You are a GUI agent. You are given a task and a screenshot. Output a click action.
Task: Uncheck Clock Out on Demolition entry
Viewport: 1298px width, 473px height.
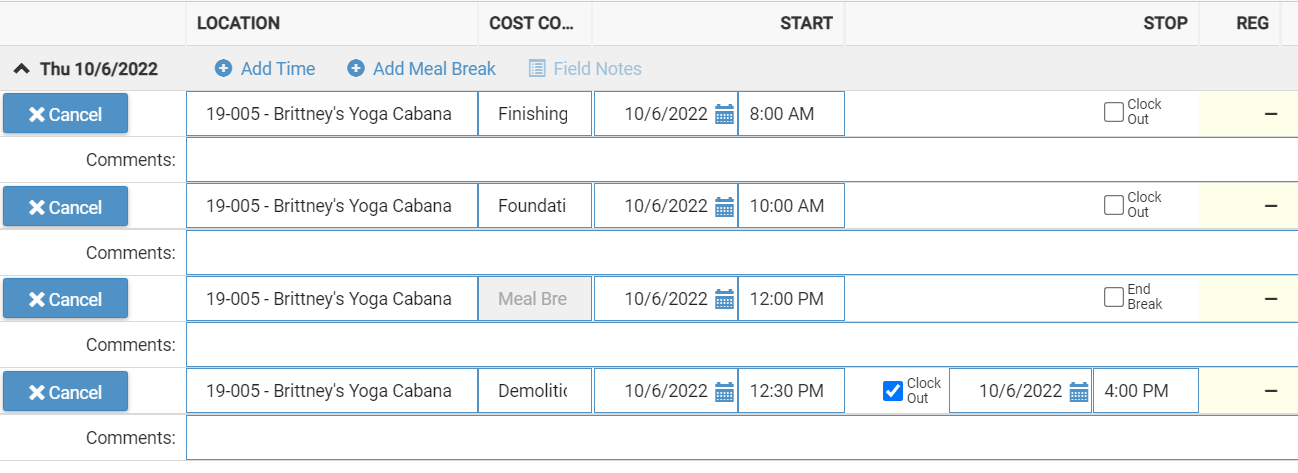click(x=893, y=391)
